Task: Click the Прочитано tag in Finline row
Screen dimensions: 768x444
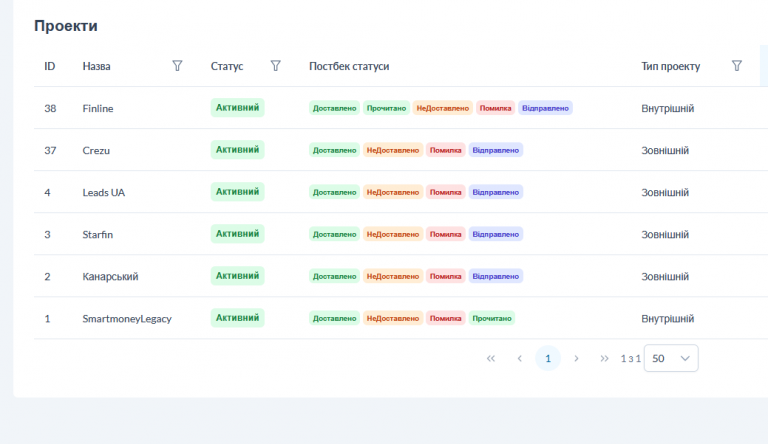Action: 386,108
